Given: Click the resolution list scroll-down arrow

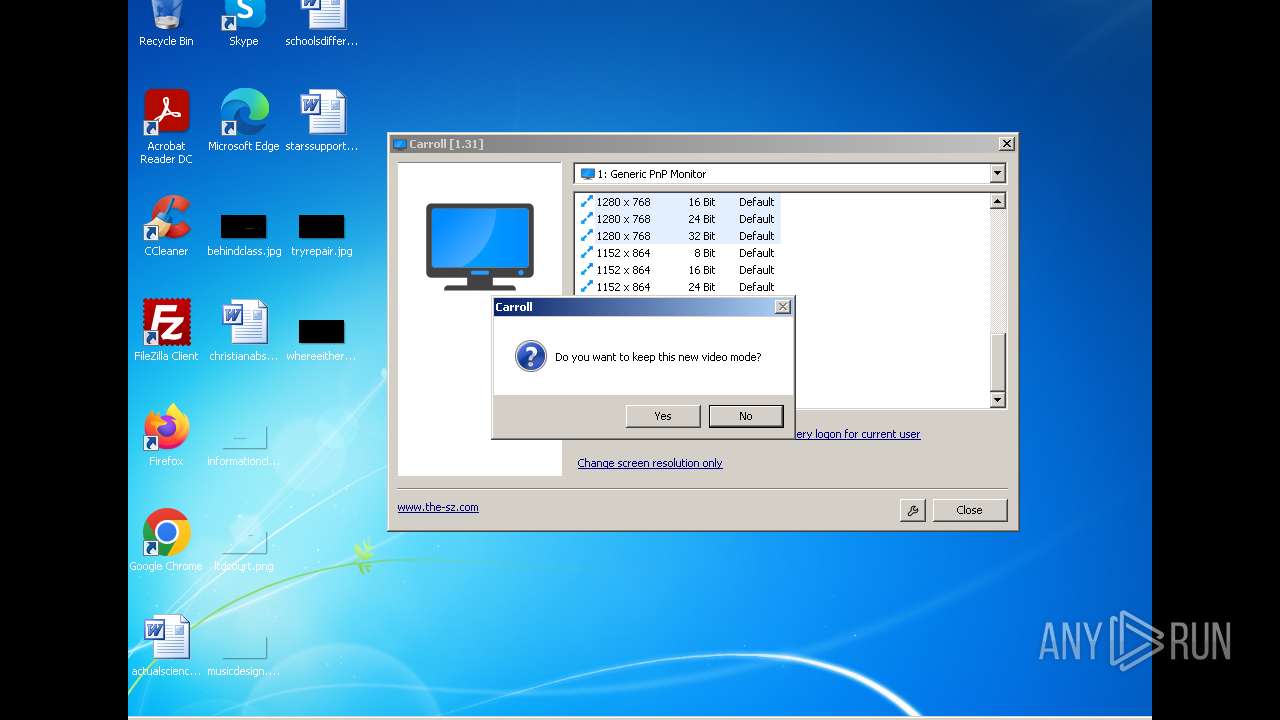Looking at the screenshot, I should point(997,400).
